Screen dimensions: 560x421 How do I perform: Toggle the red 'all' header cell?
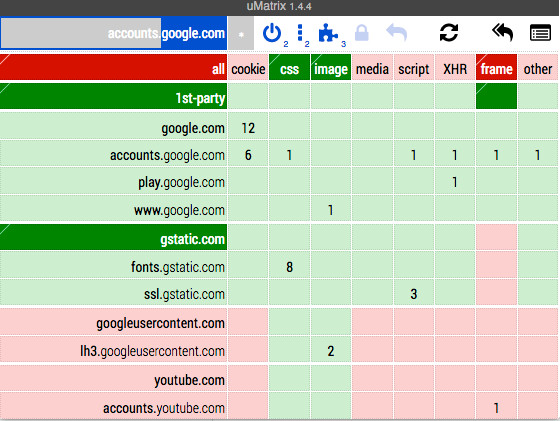click(113, 67)
